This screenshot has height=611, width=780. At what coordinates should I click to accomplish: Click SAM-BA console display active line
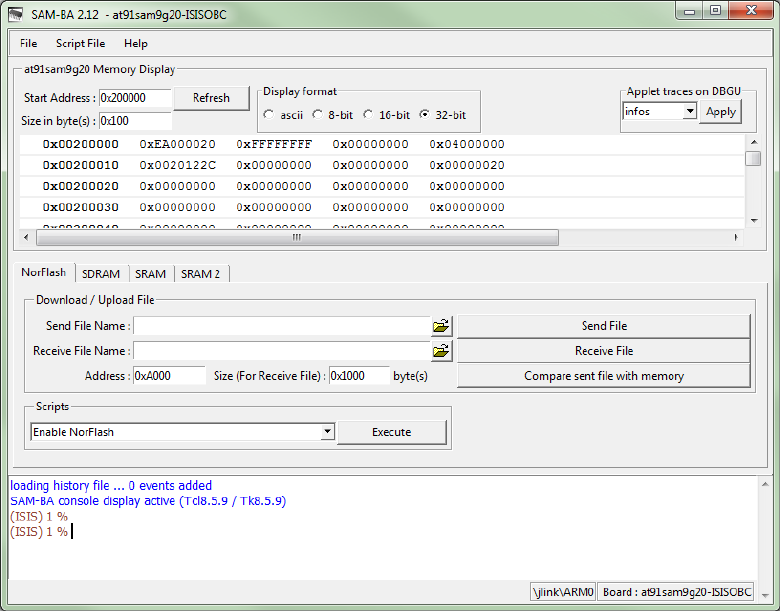pyautogui.click(x=148, y=501)
